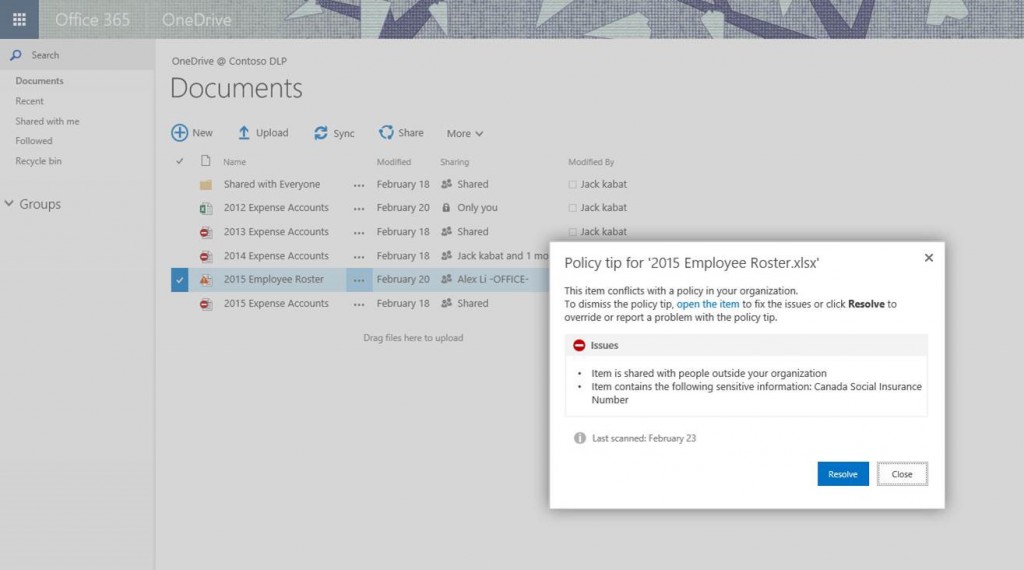Screen dimensions: 1024x570
Task: Collapse the Groups section chevron
Action: click(x=9, y=204)
